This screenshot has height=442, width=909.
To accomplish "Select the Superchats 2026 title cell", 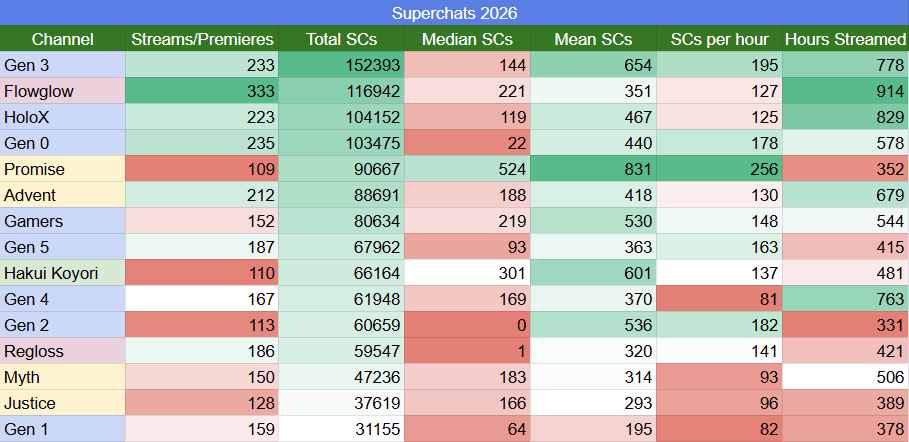I will point(454,13).
